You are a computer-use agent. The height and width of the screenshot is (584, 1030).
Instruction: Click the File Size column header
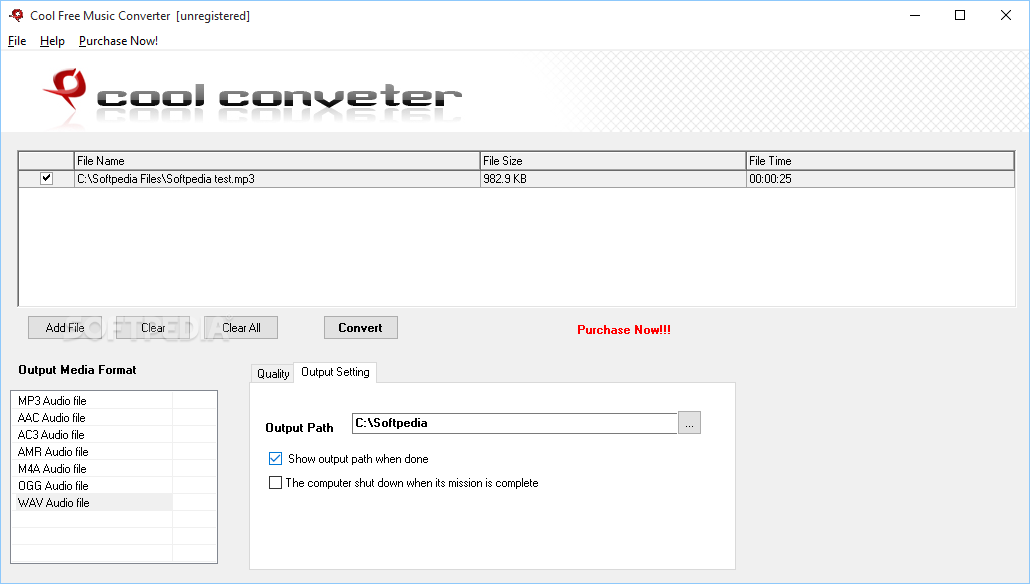(x=613, y=161)
